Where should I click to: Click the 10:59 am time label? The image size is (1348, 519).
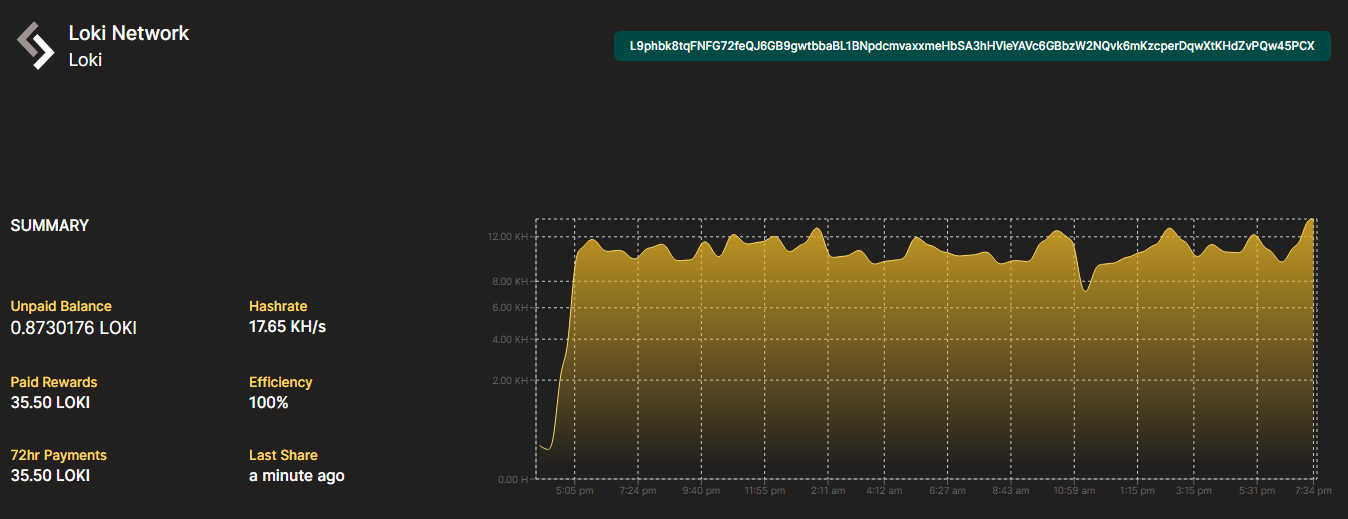pos(1075,491)
